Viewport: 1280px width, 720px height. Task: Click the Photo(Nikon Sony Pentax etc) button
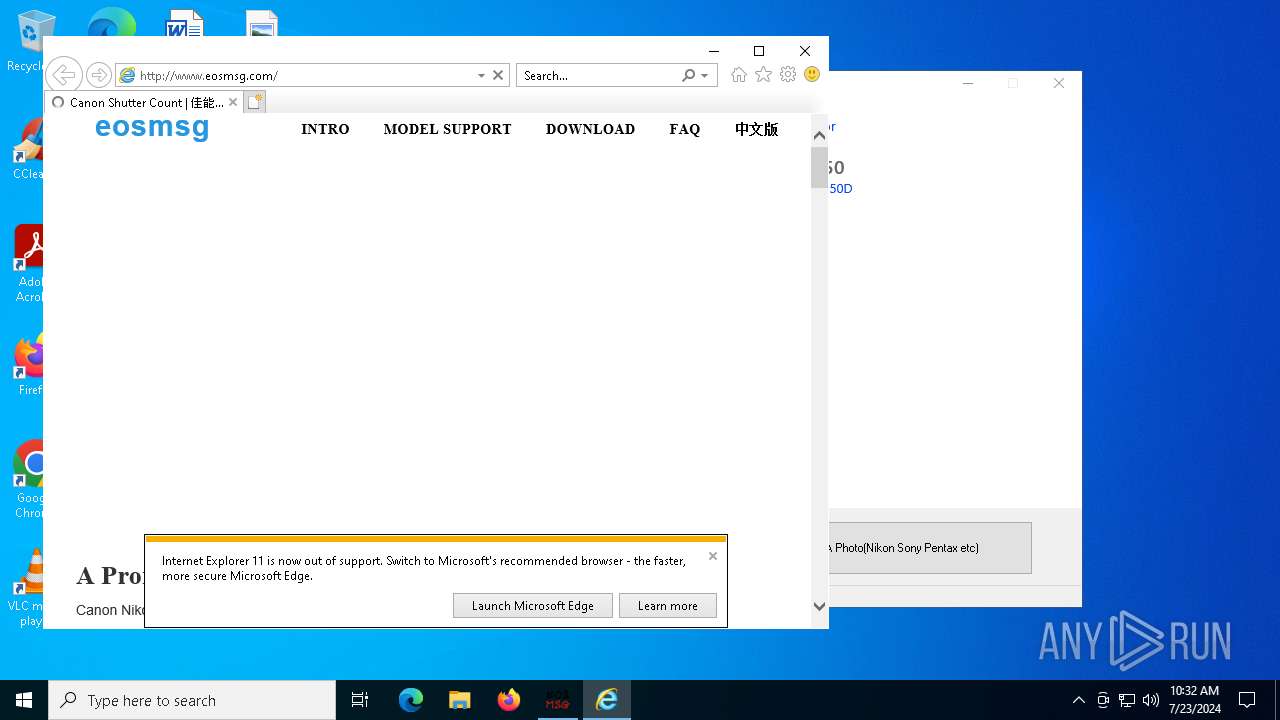tap(930, 548)
